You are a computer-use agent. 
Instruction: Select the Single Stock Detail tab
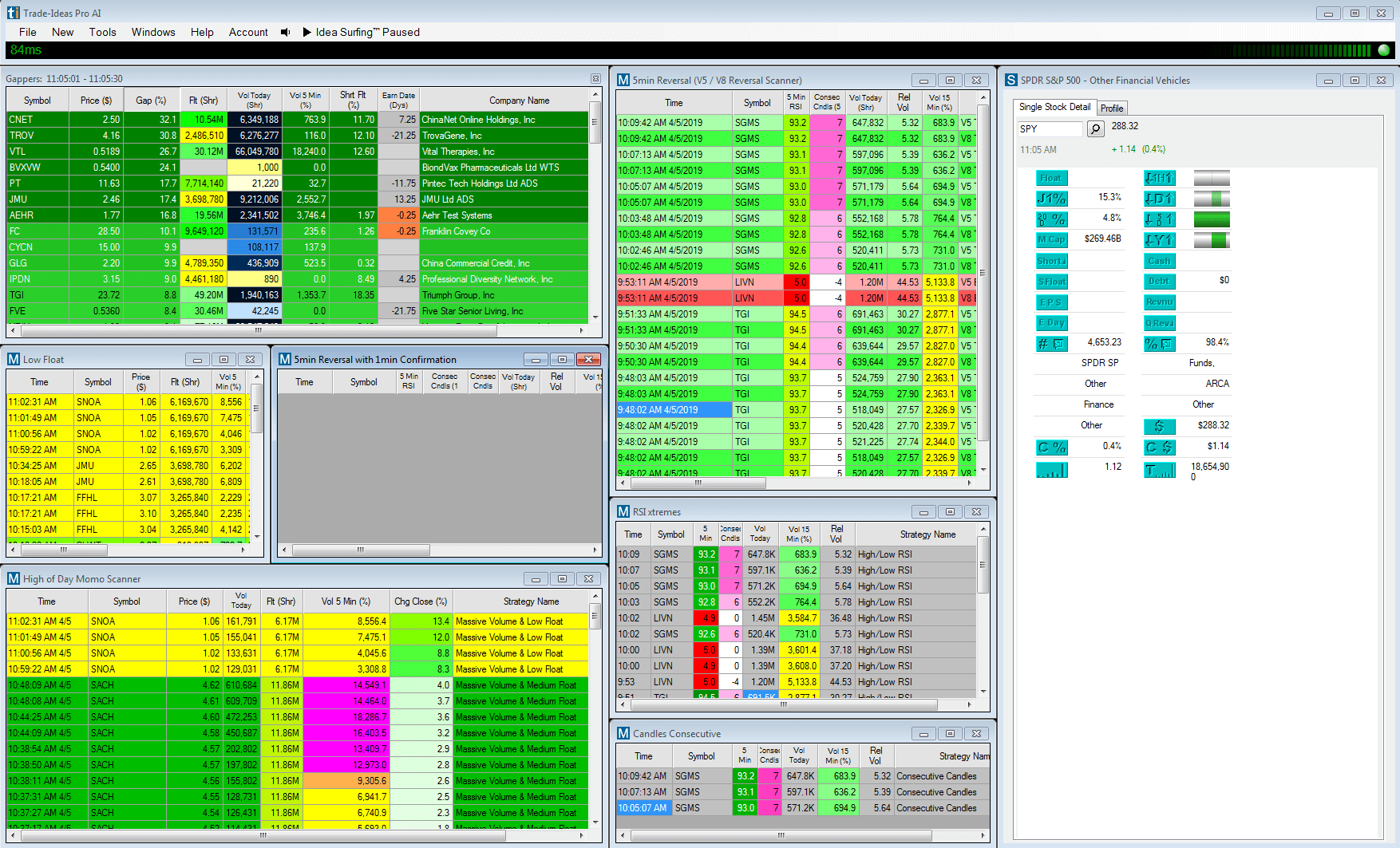1054,107
